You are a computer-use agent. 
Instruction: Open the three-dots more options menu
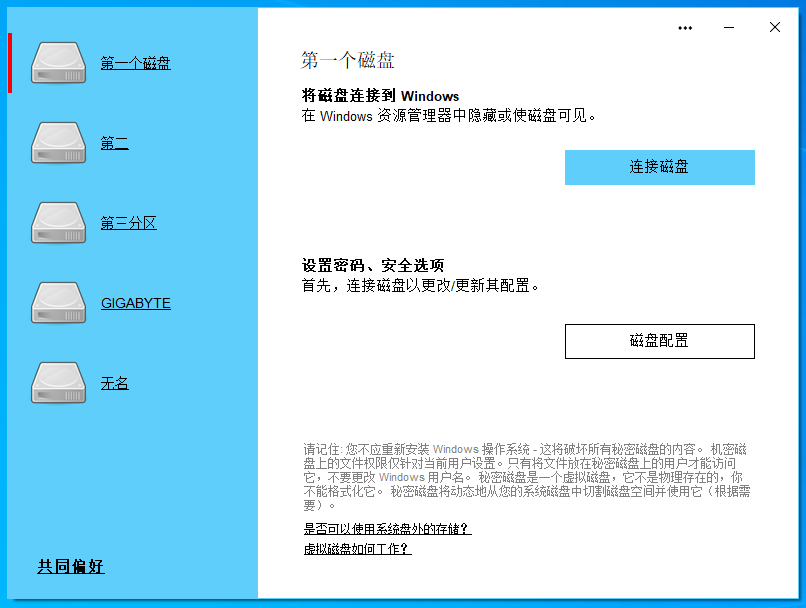pyautogui.click(x=685, y=28)
